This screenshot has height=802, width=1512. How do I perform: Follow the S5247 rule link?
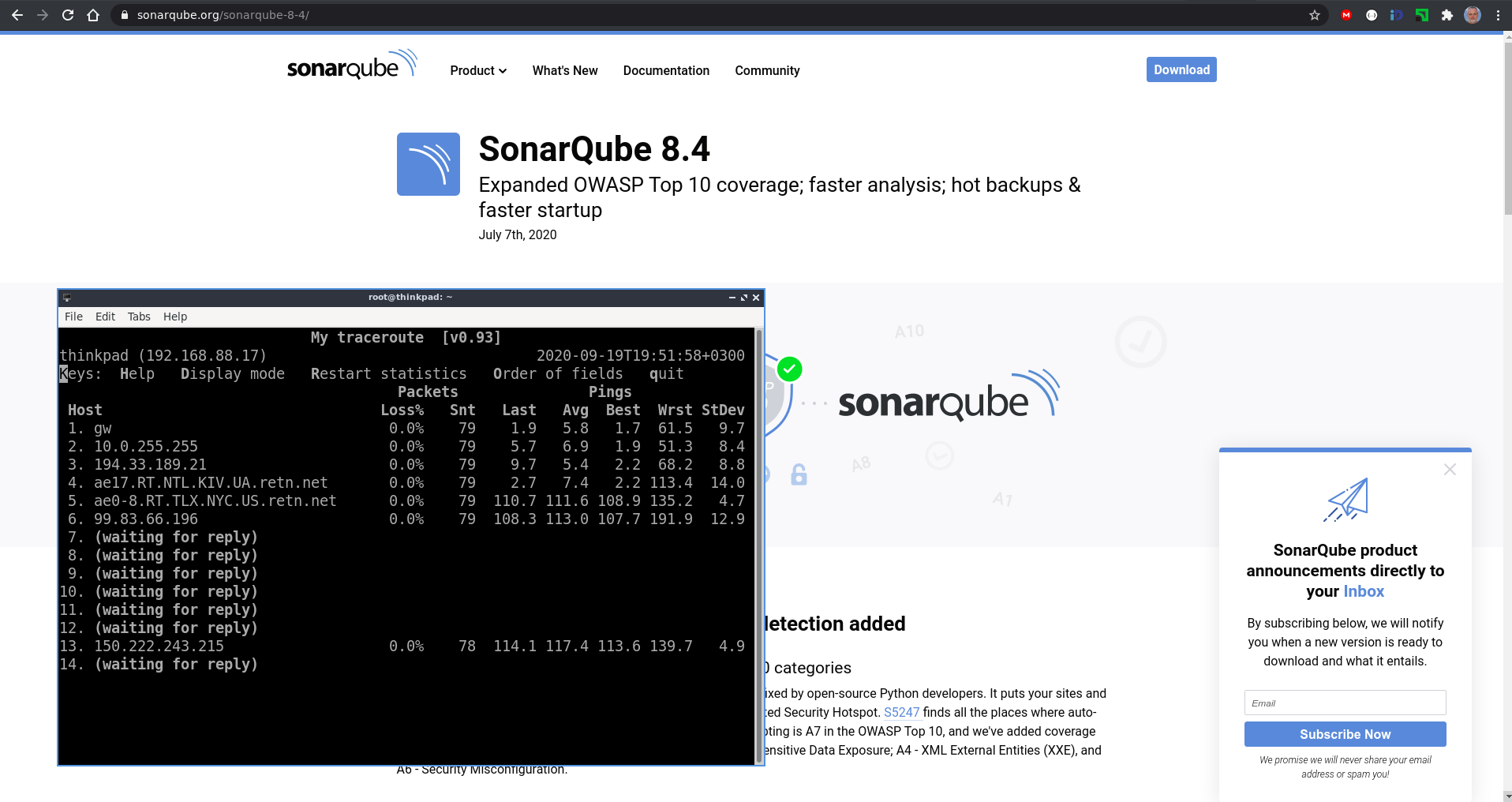pyautogui.click(x=901, y=712)
